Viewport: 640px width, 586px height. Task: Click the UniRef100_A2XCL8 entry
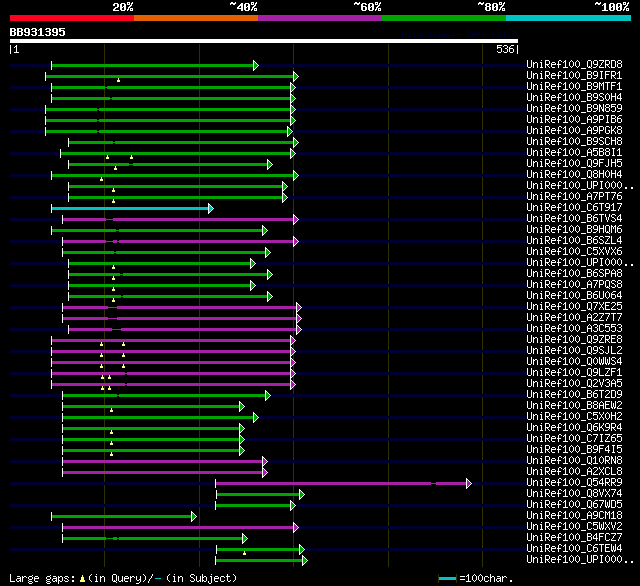[x=574, y=472]
